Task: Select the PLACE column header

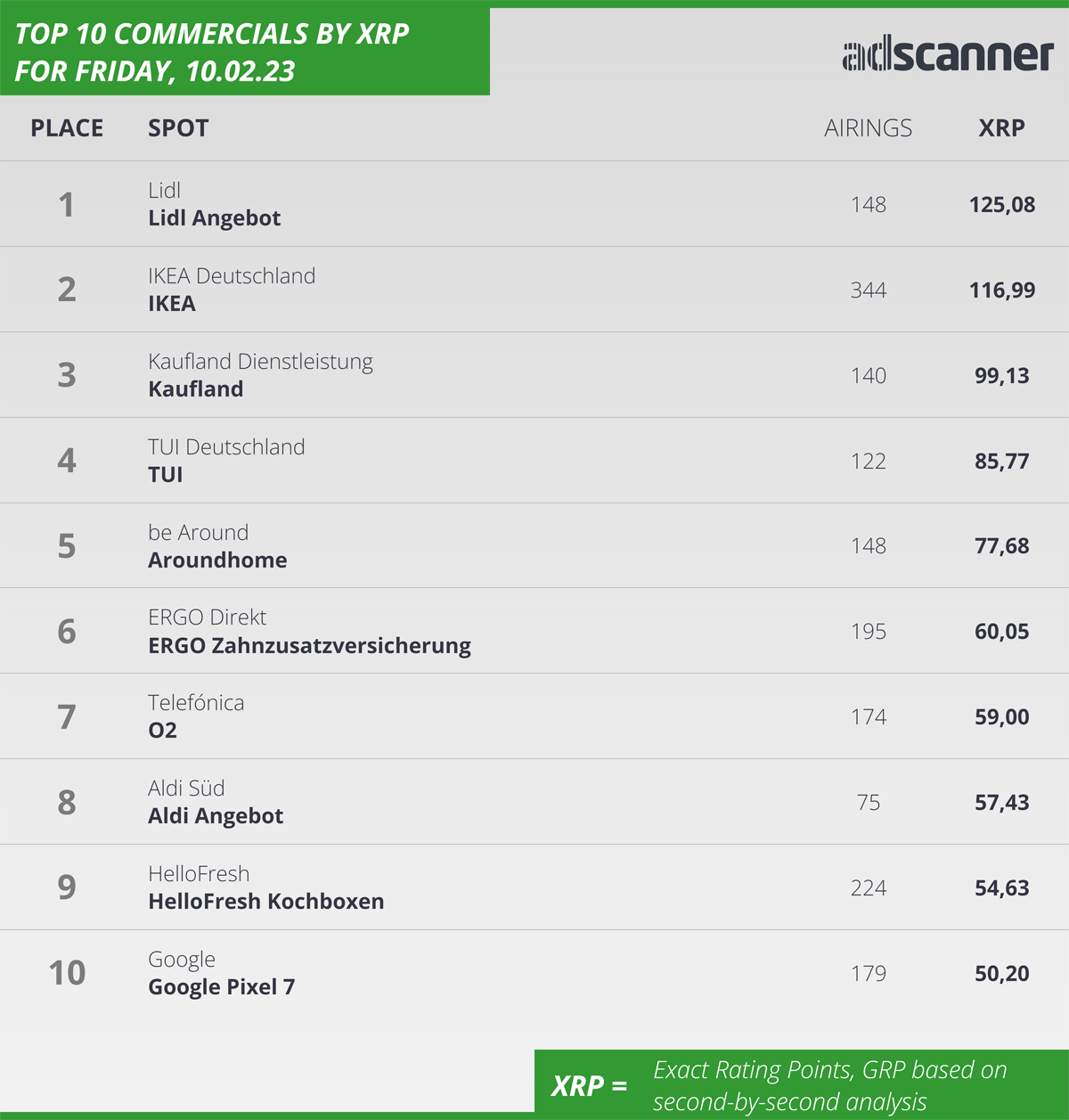Action: coord(67,128)
